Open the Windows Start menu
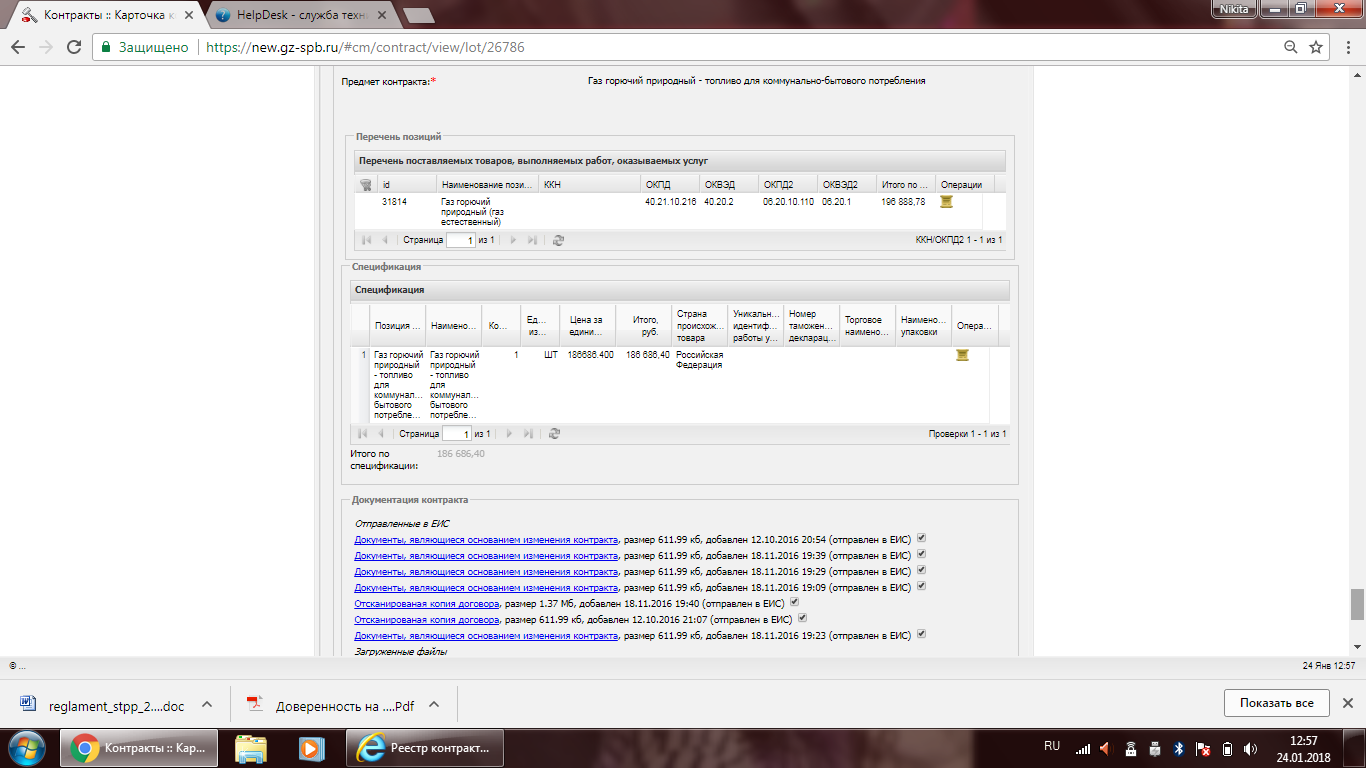Screen dimensions: 1366x768 tap(25, 748)
